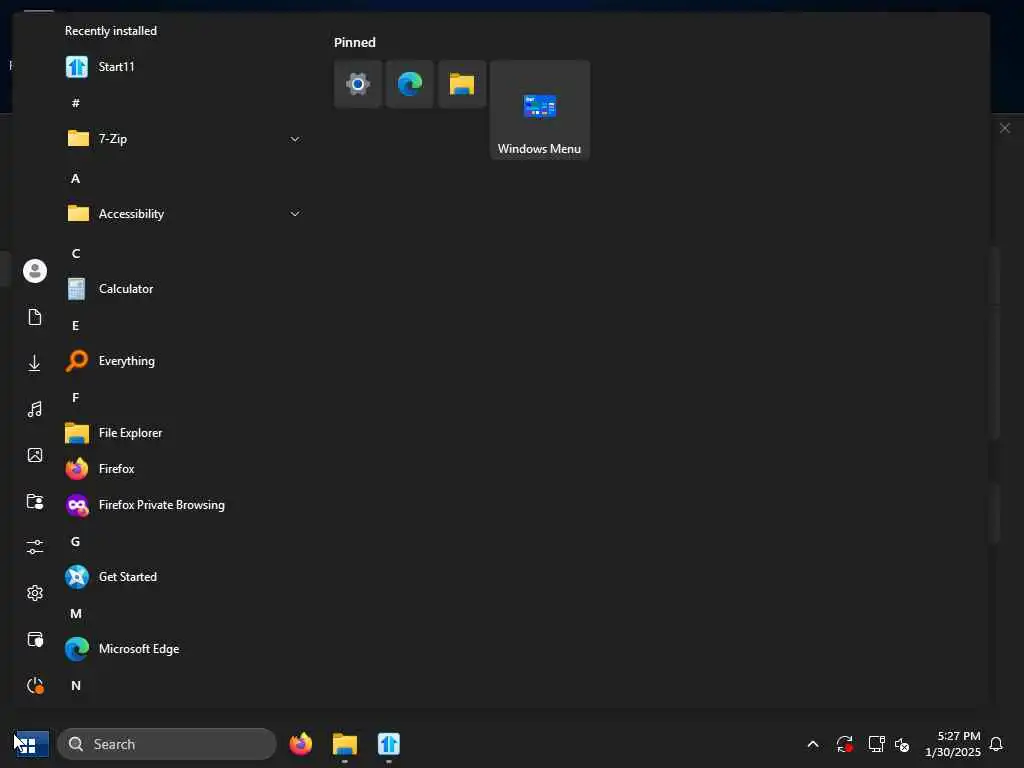Open Downloads from the sidebar
Viewport: 1024px width, 768px height.
point(35,363)
